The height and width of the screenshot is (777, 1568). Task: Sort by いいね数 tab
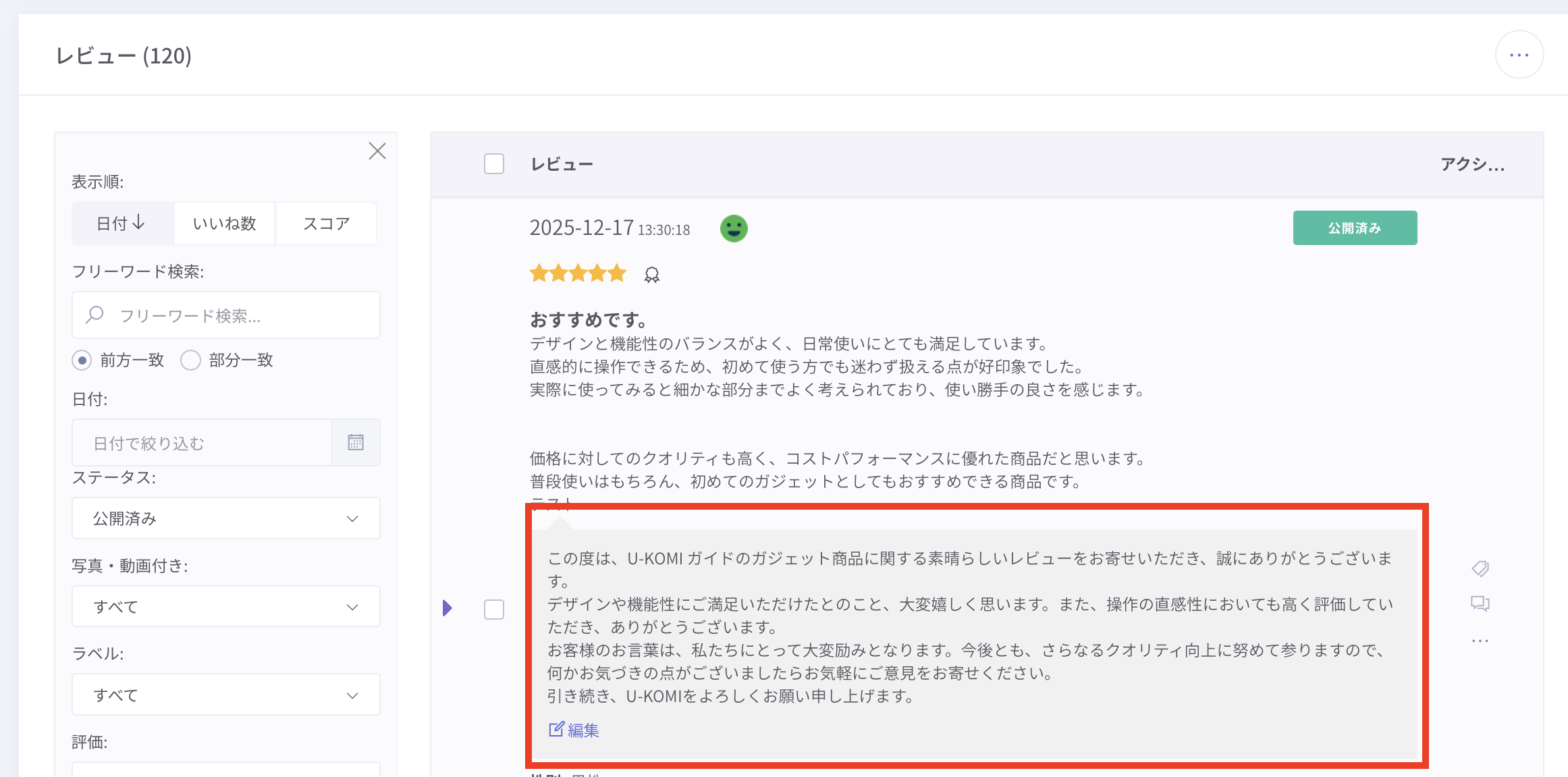225,223
